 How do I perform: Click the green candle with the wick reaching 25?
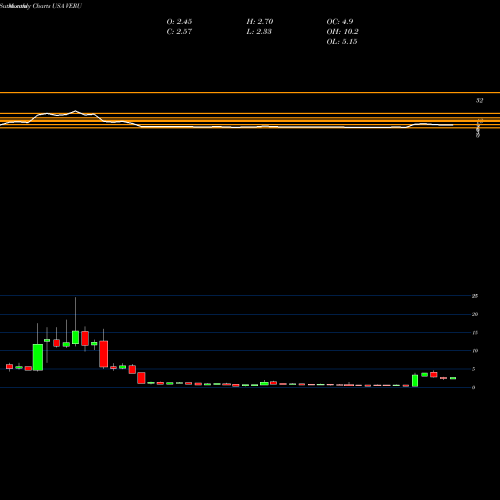(75, 337)
